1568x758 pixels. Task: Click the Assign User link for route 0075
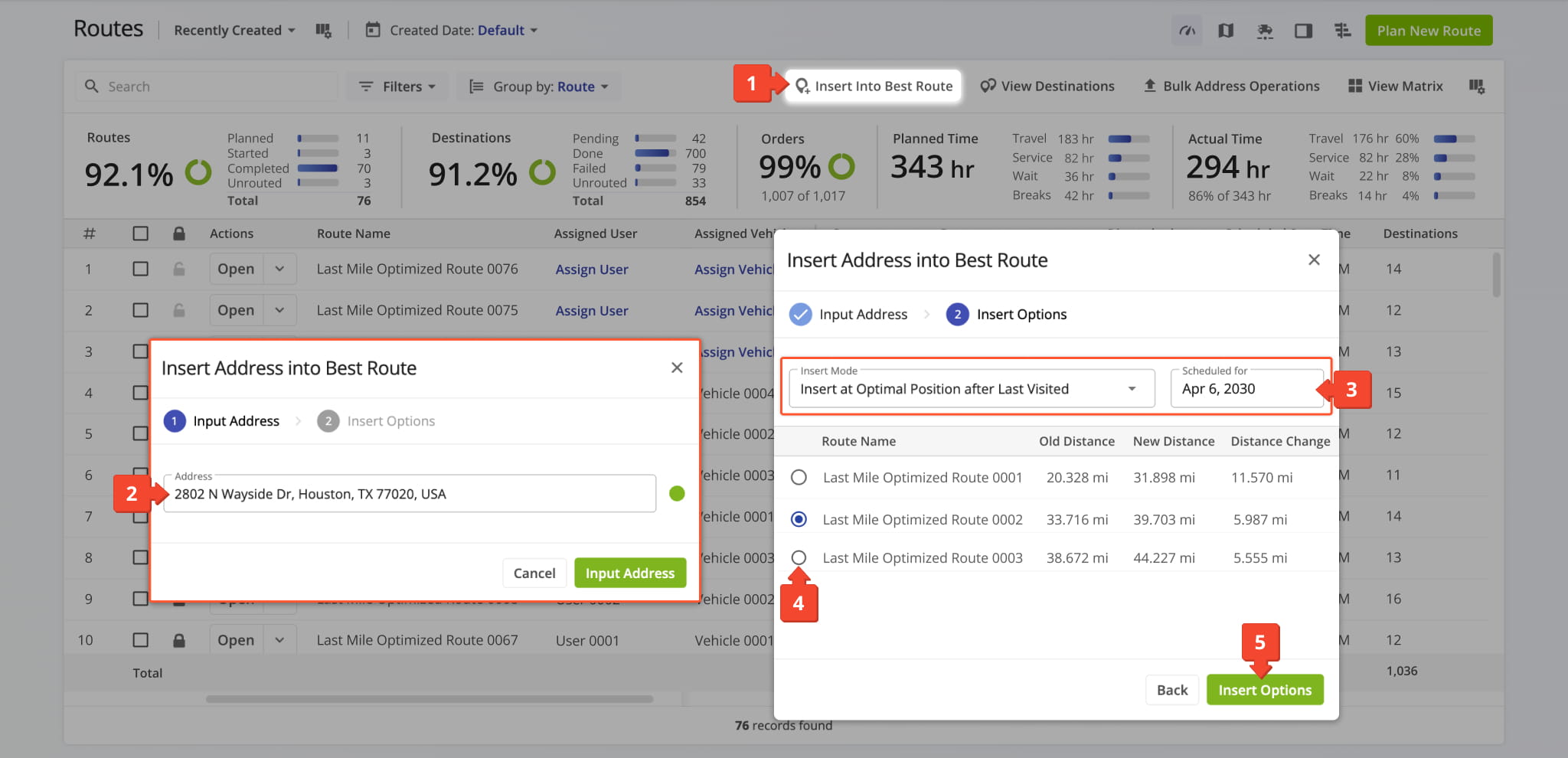[x=592, y=311]
